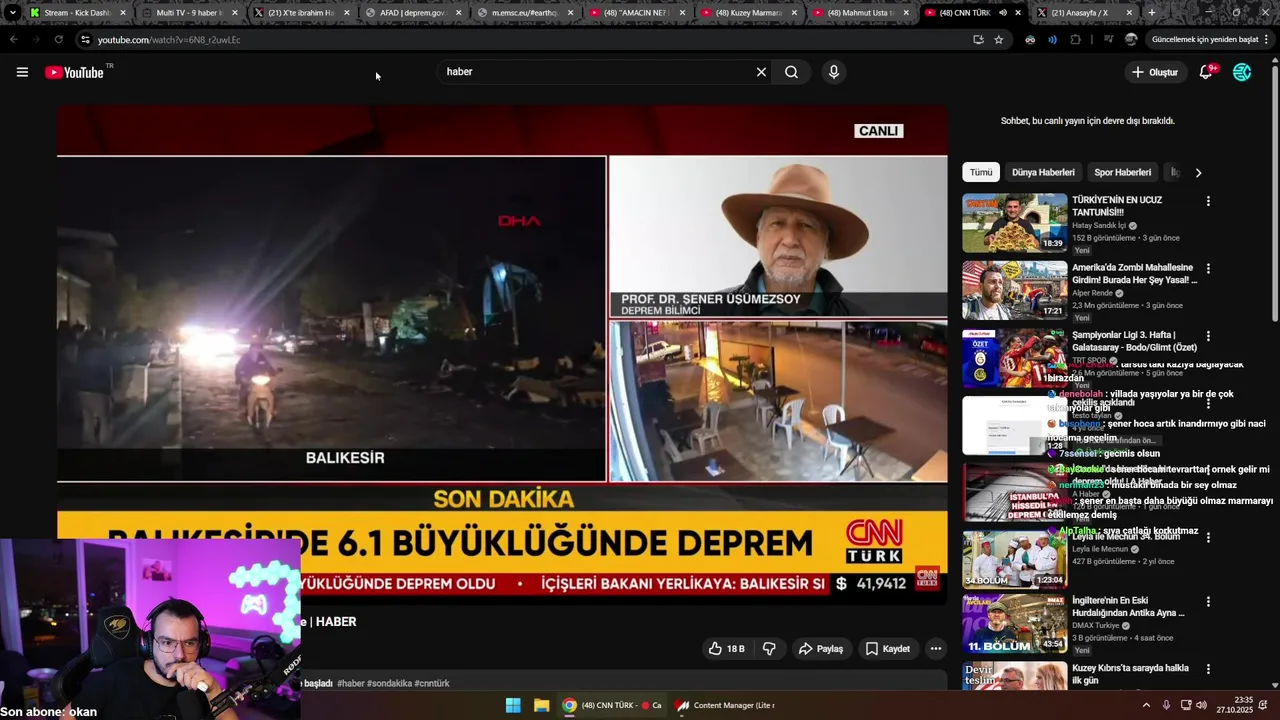
Task: Show more filter chips with the right arrow
Action: point(1198,172)
